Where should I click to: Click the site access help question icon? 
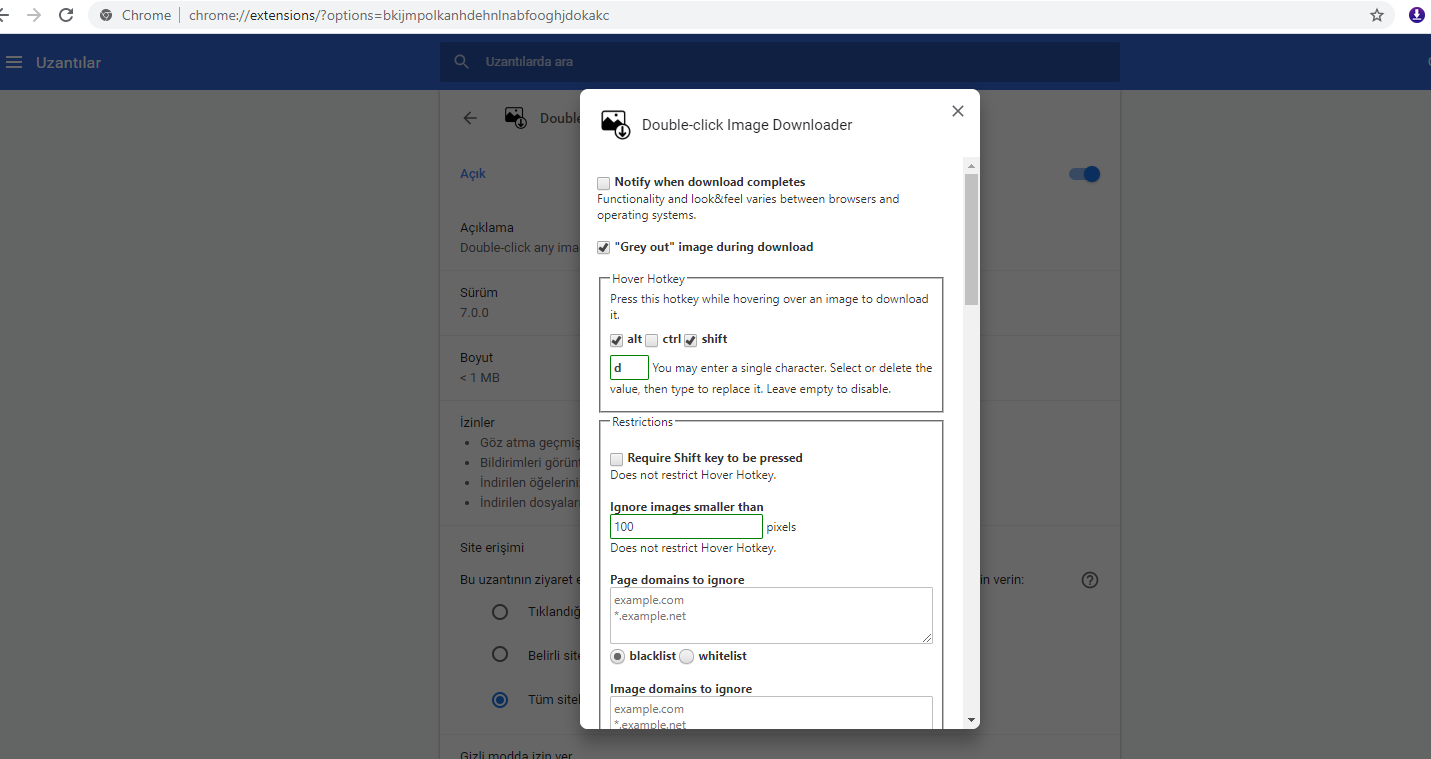point(1090,580)
